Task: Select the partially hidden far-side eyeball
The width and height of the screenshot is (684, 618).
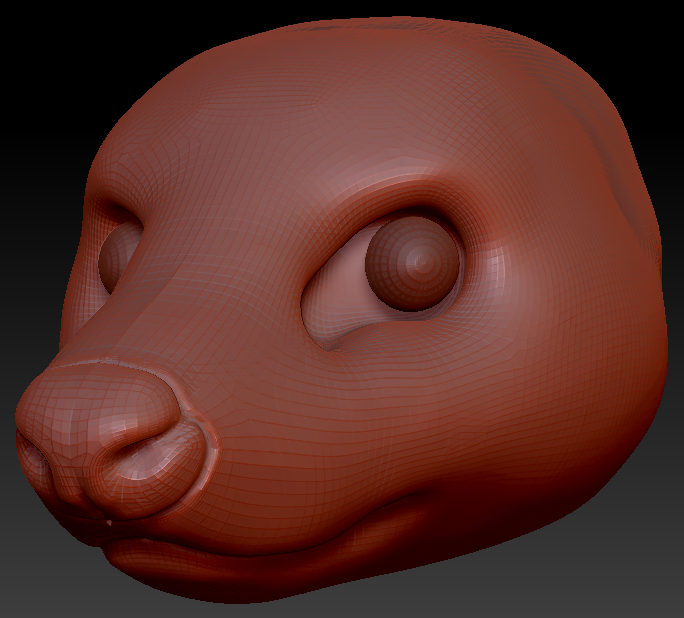Action: 118,256
